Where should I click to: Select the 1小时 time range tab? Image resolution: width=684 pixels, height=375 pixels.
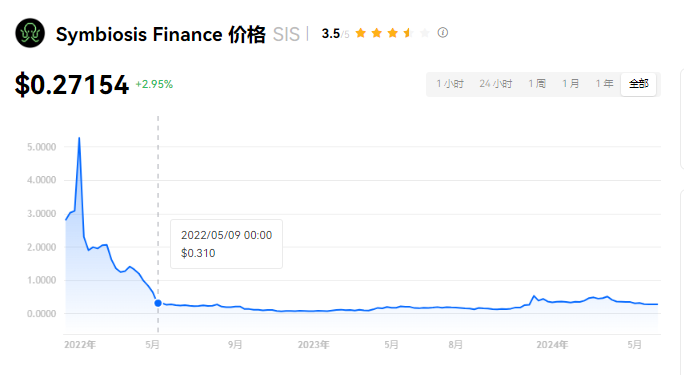pyautogui.click(x=450, y=84)
